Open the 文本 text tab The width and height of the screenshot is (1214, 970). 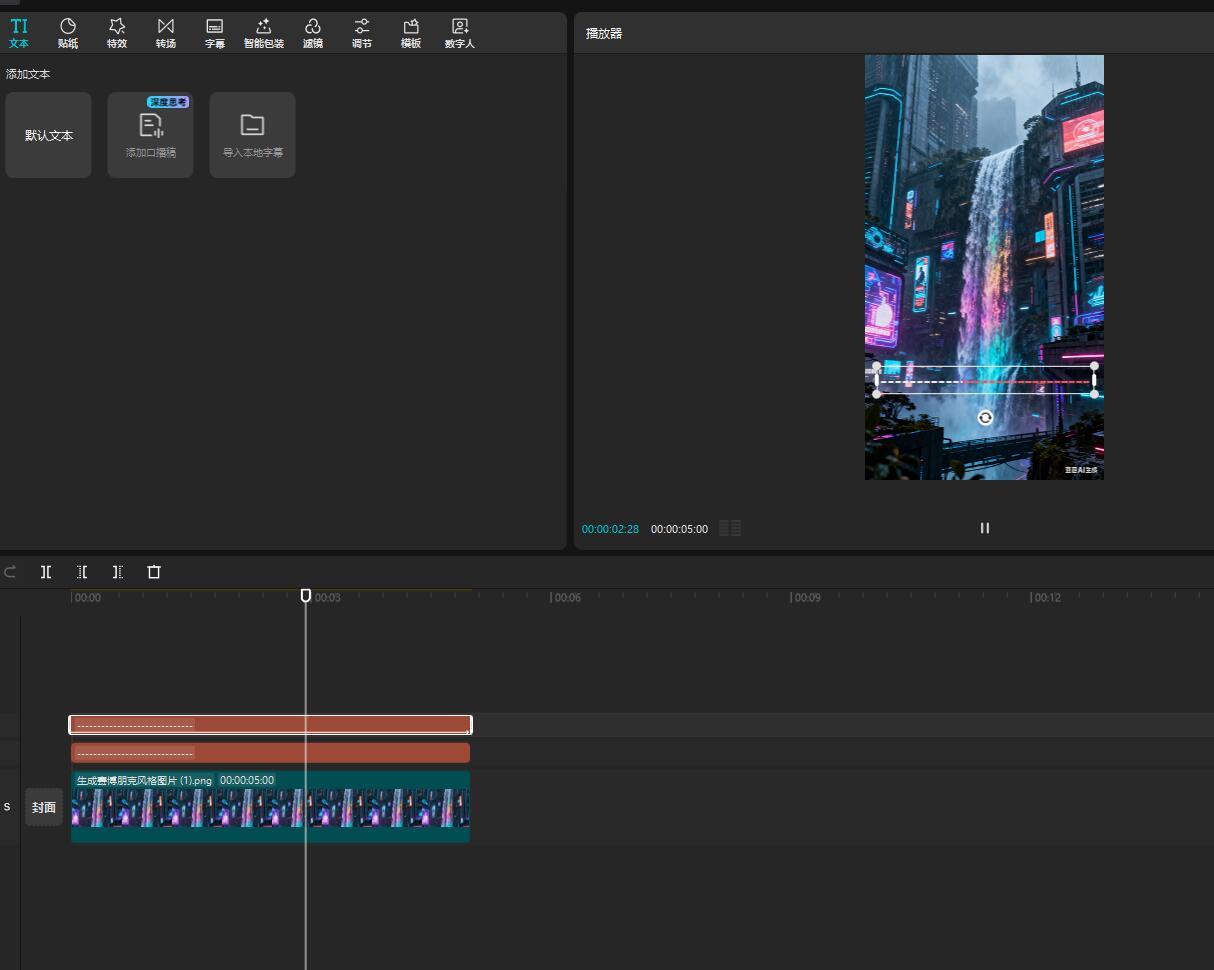tap(19, 33)
